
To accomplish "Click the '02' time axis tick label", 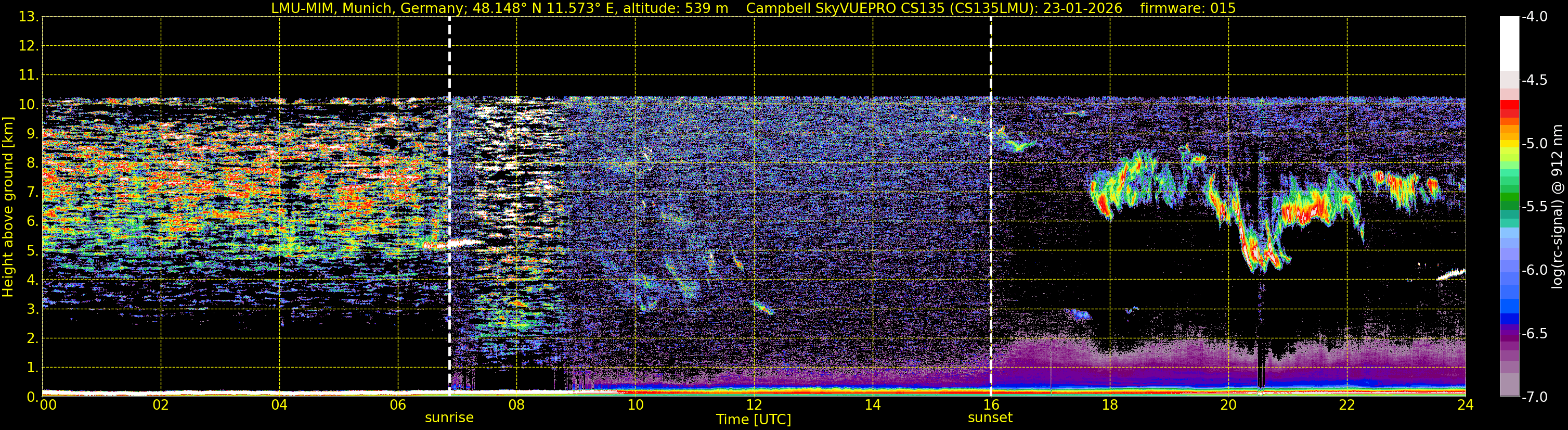I will coord(161,405).
